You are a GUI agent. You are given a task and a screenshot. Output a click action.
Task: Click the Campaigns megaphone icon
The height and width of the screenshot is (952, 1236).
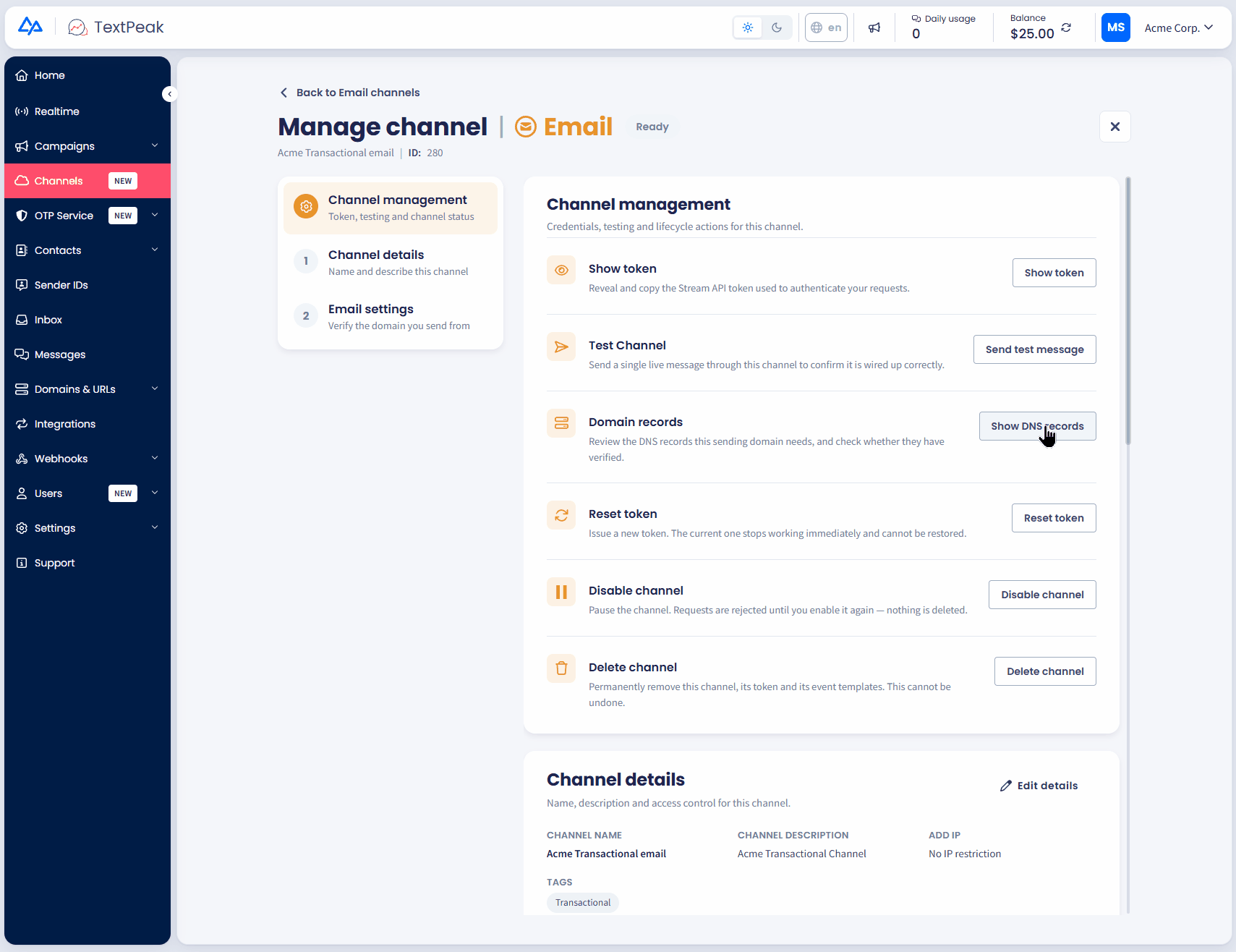[x=22, y=146]
